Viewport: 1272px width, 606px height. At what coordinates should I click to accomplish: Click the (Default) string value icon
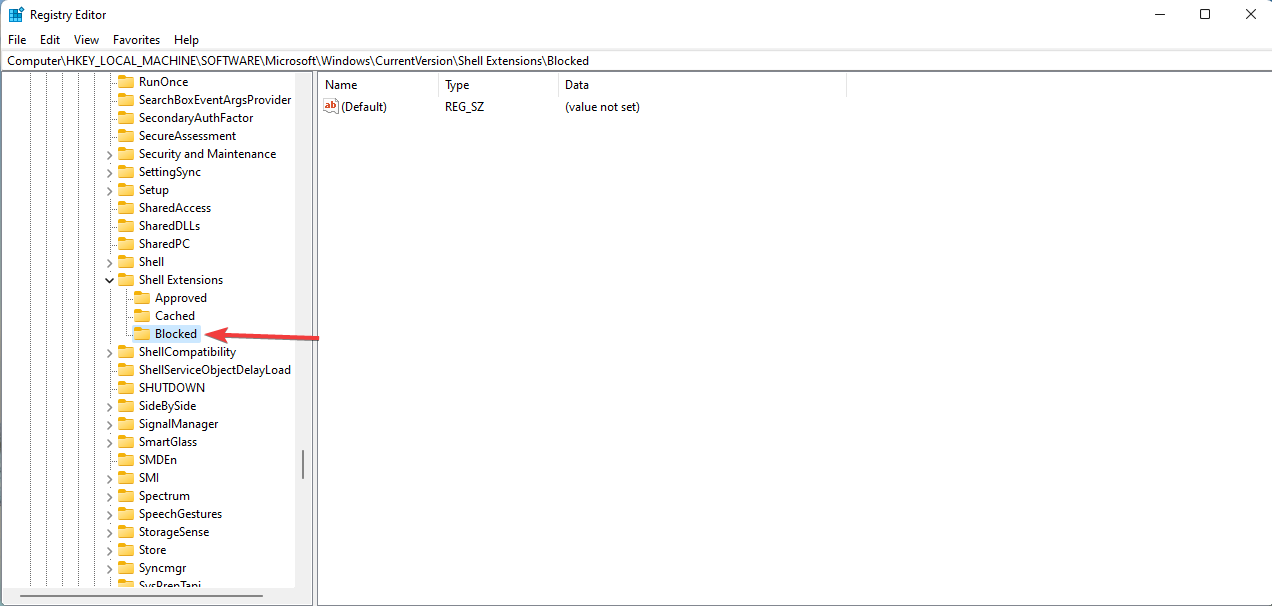tap(331, 107)
